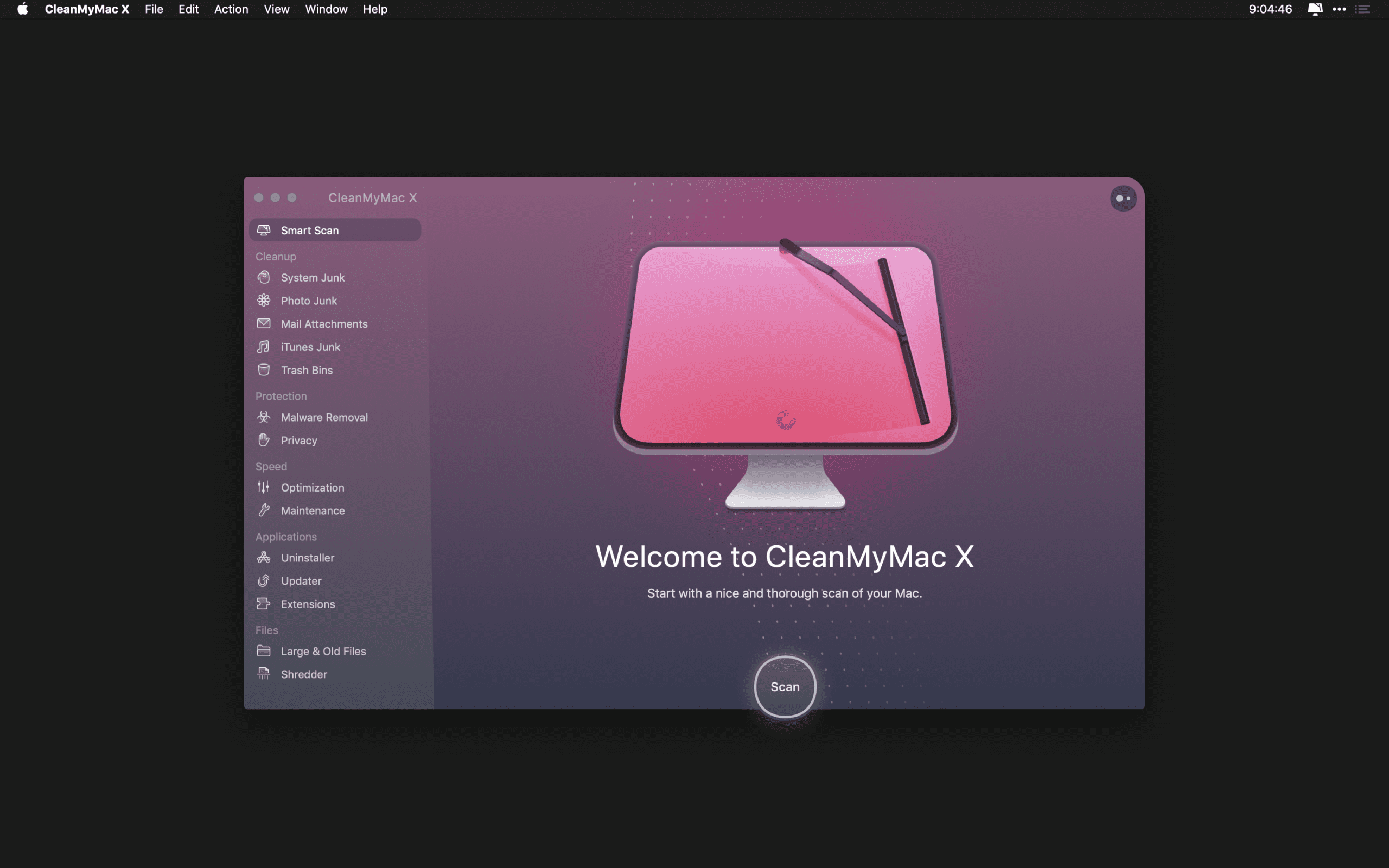Click the three-dots menu bar icon

(x=1339, y=9)
